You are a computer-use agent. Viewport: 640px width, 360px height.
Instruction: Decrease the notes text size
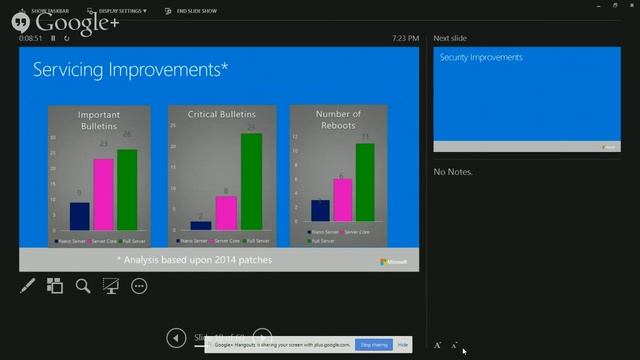pyautogui.click(x=454, y=345)
